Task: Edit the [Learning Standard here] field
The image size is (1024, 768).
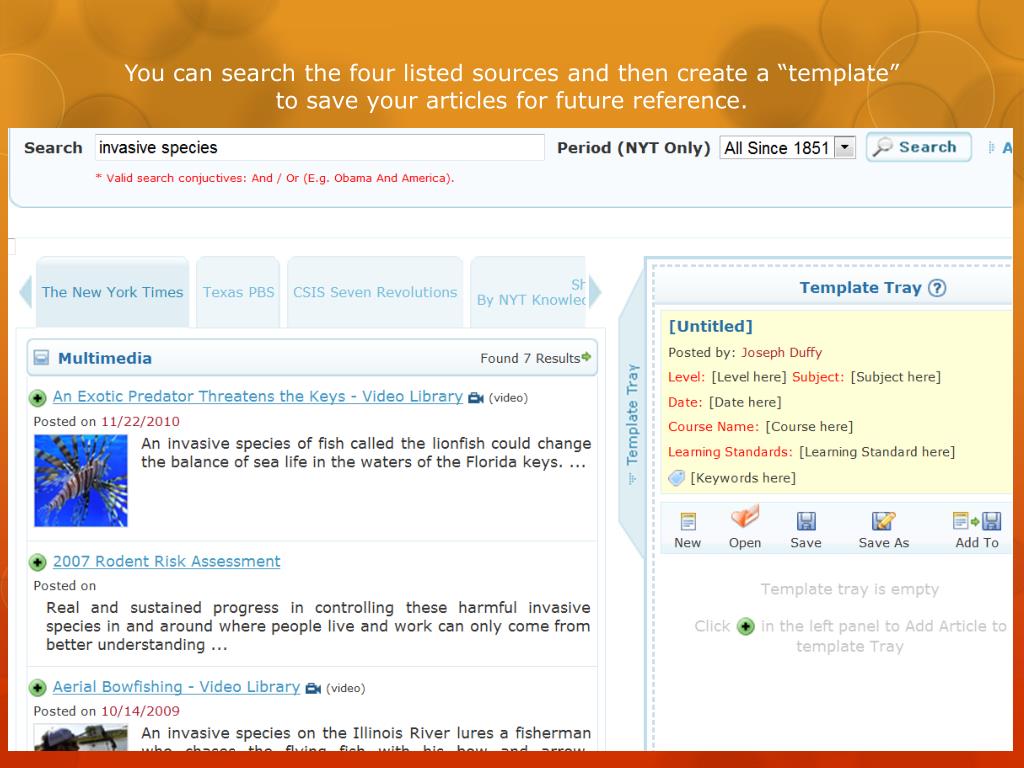Action: point(877,452)
